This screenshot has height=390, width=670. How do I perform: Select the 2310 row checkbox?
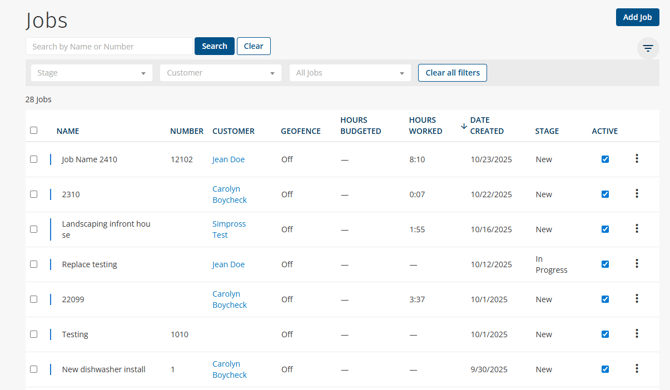pos(34,194)
